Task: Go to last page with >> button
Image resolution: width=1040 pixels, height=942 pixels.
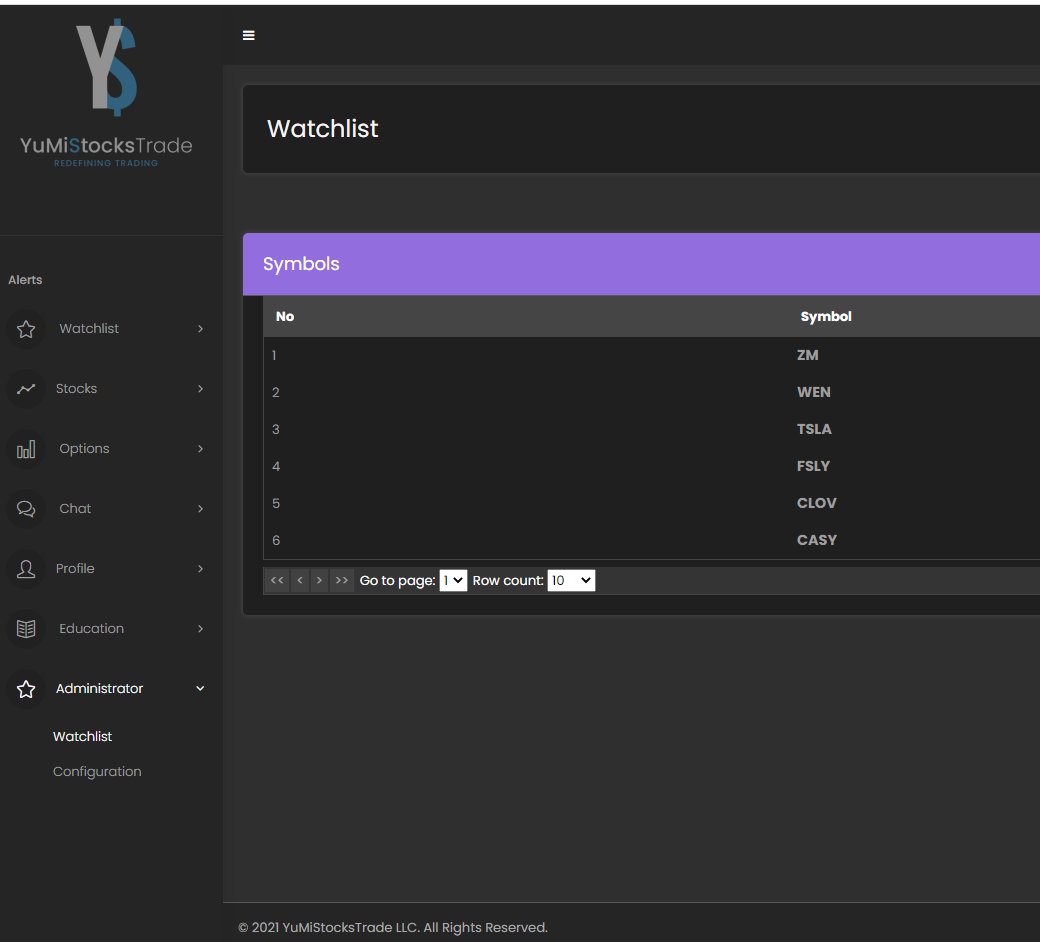Action: coord(342,580)
